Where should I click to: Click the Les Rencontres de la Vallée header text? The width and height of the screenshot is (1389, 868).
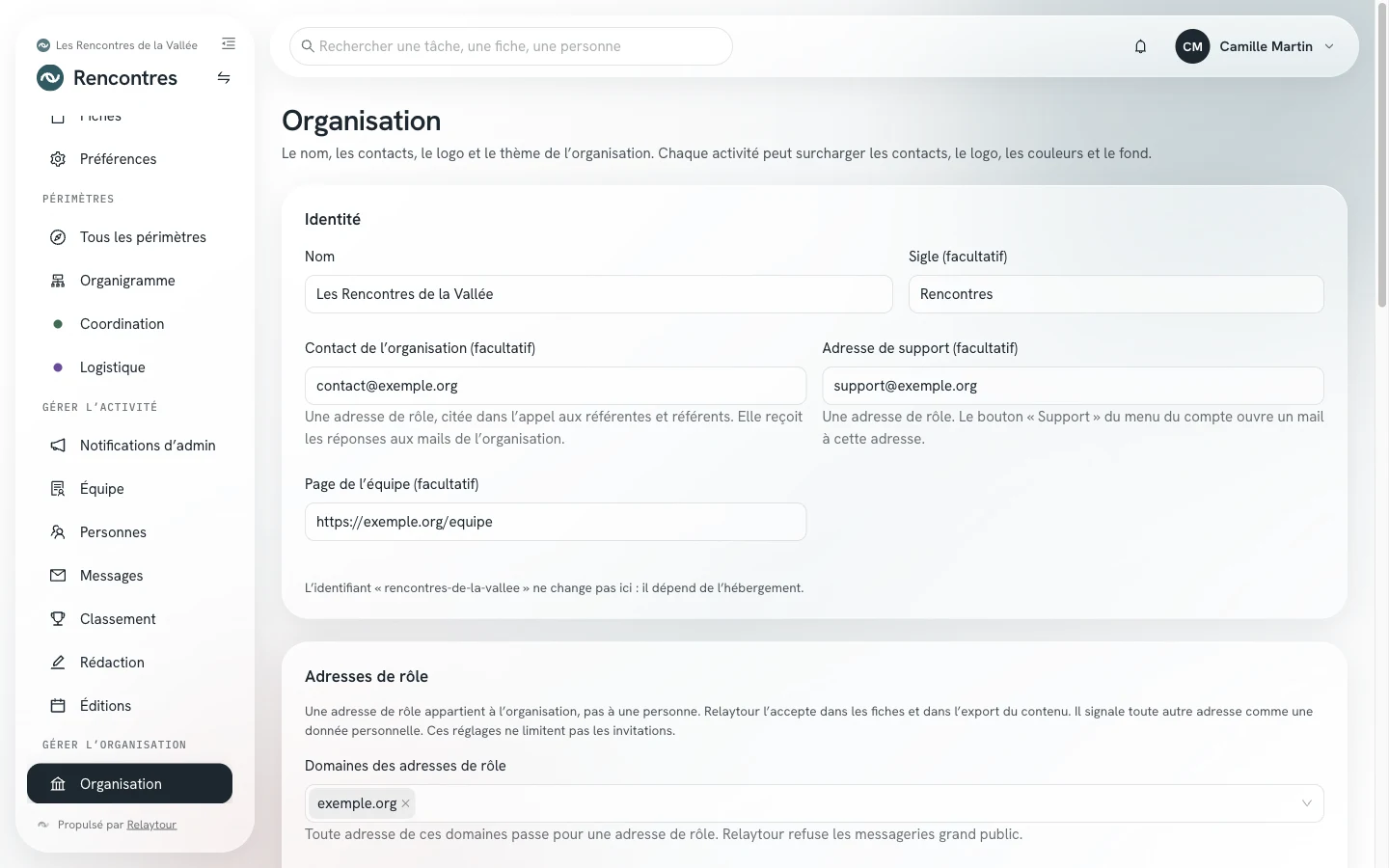tap(126, 45)
